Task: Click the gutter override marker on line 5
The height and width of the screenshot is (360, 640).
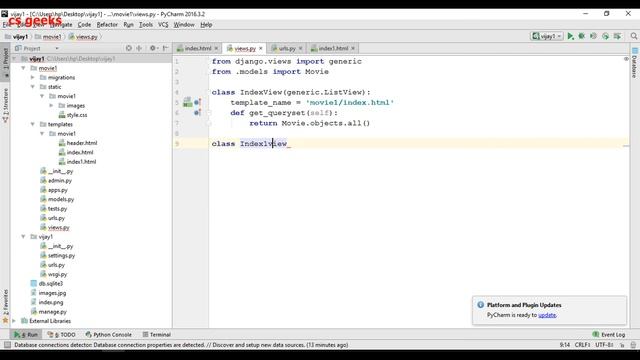Action: (198, 102)
